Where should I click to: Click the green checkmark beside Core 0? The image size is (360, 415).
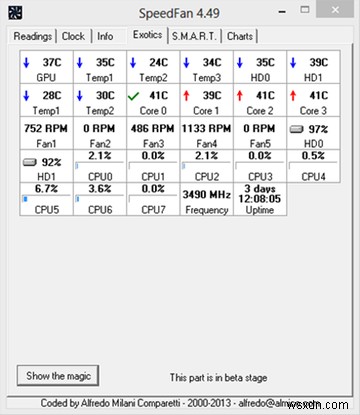point(133,96)
